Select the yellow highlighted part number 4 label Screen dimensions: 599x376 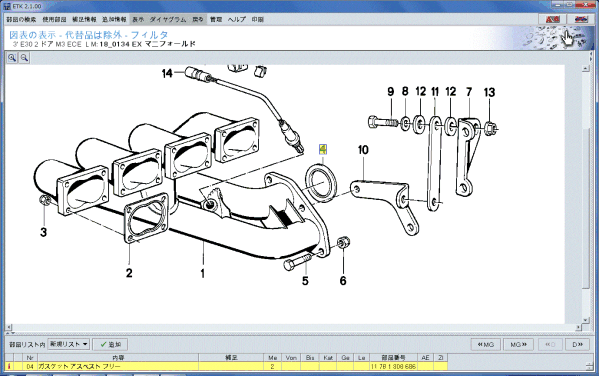(x=323, y=149)
